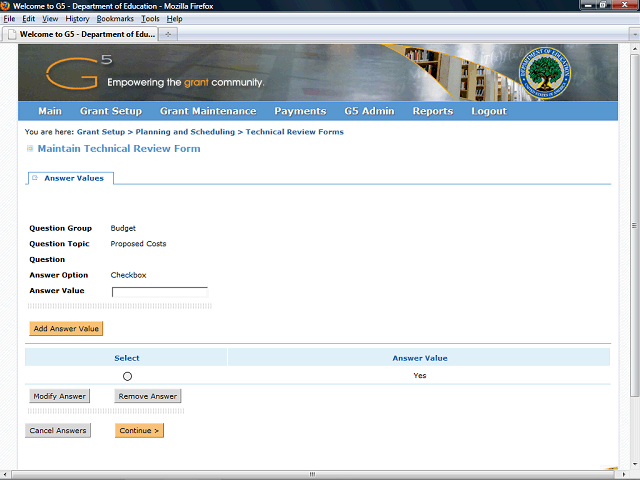
Task: Open the Tools menu
Action: [x=150, y=19]
